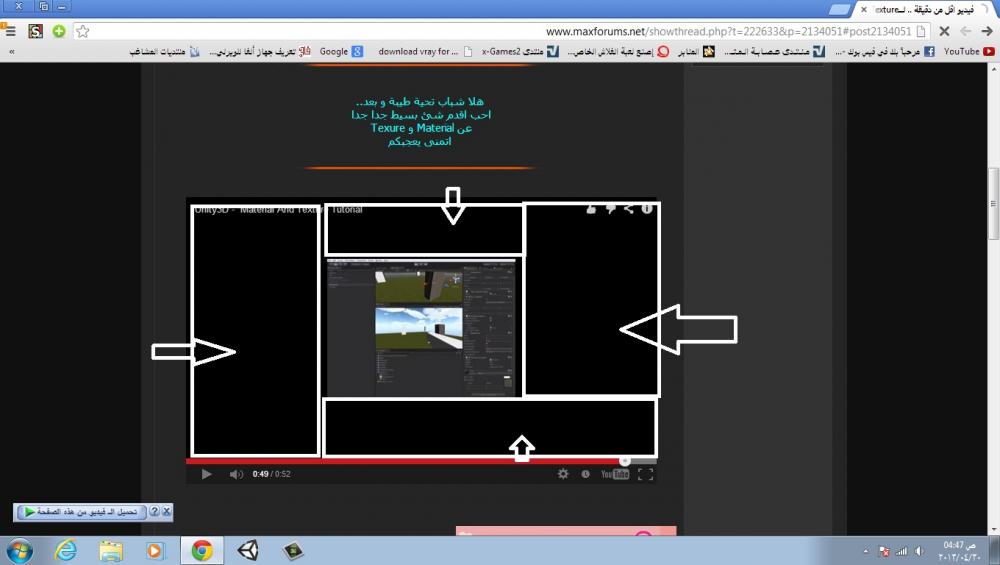
Task: Open the download vray for bookmark
Action: pyautogui.click(x=425, y=52)
